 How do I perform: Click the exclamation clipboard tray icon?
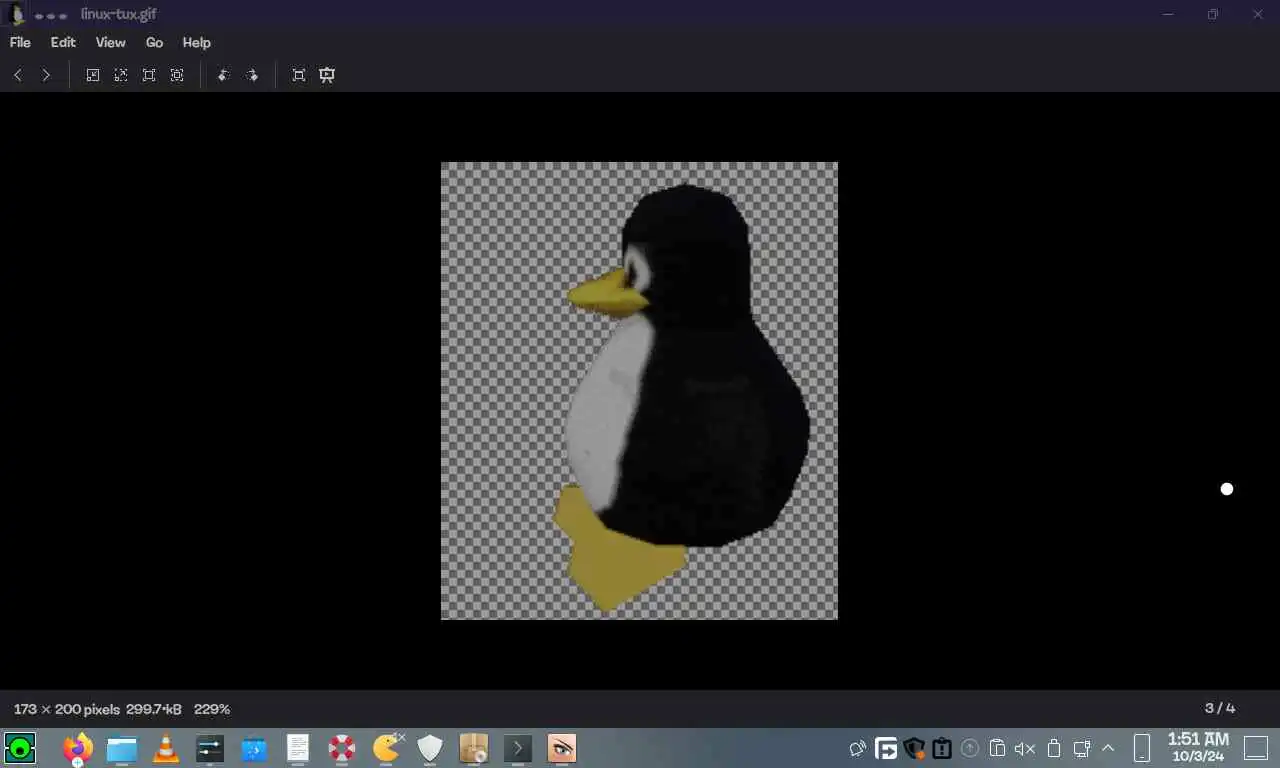click(x=942, y=748)
